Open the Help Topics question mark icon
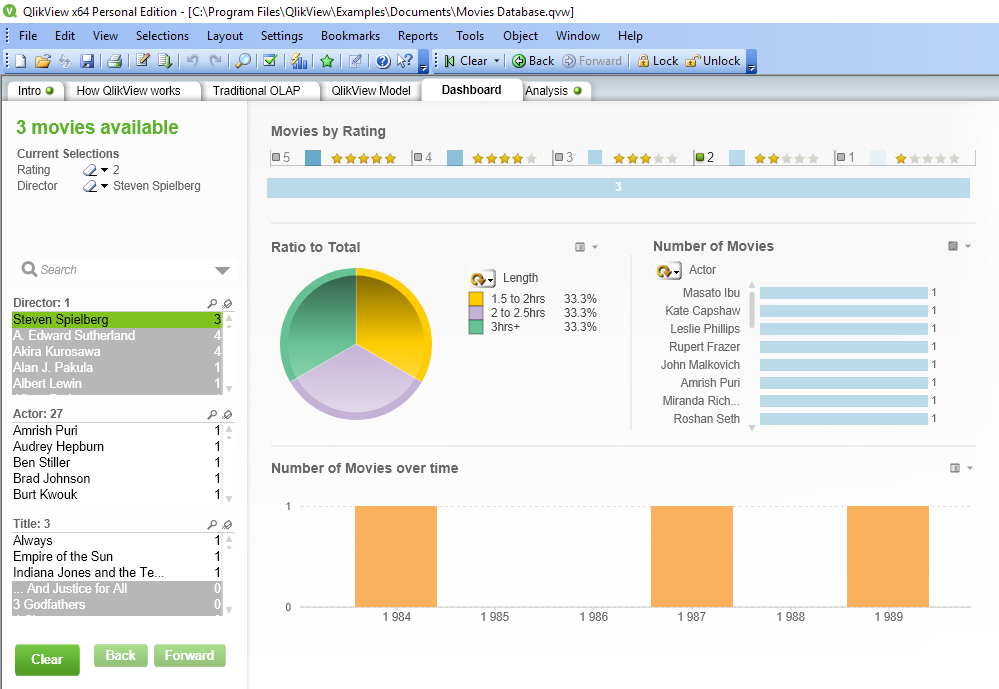The width and height of the screenshot is (999, 689). click(383, 61)
